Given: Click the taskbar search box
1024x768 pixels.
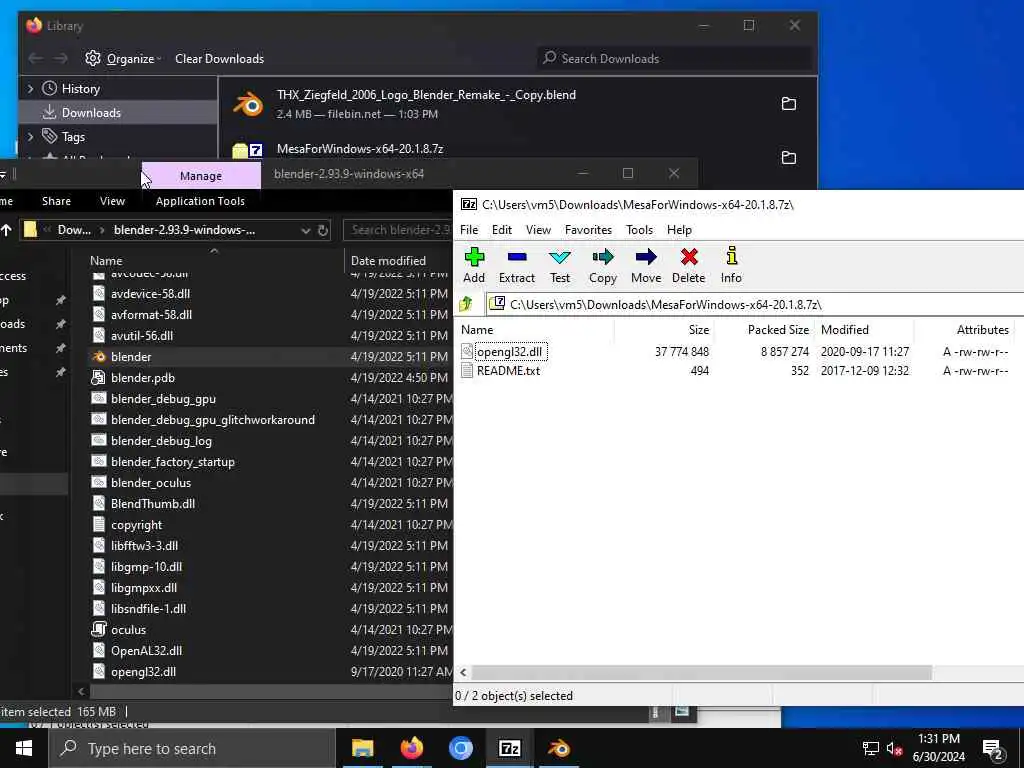Looking at the screenshot, I should point(192,748).
